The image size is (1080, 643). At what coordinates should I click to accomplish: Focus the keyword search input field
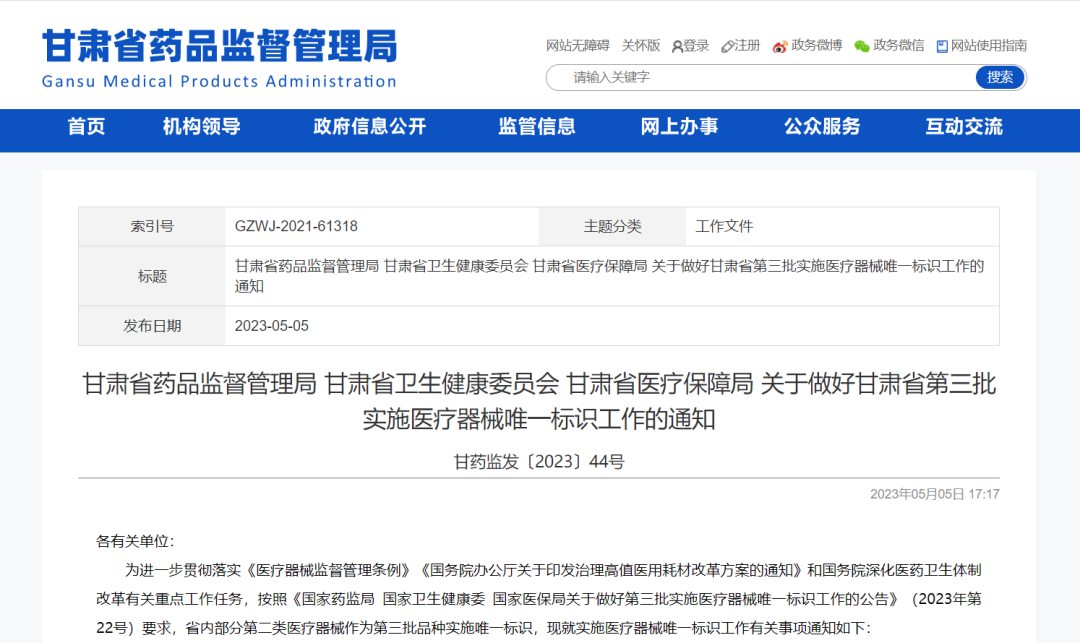point(761,77)
